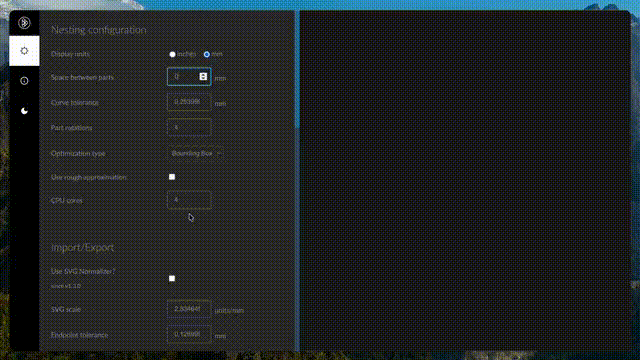The image size is (640, 360).
Task: Toggle dark mode with the moon icon
Action: [x=24, y=111]
